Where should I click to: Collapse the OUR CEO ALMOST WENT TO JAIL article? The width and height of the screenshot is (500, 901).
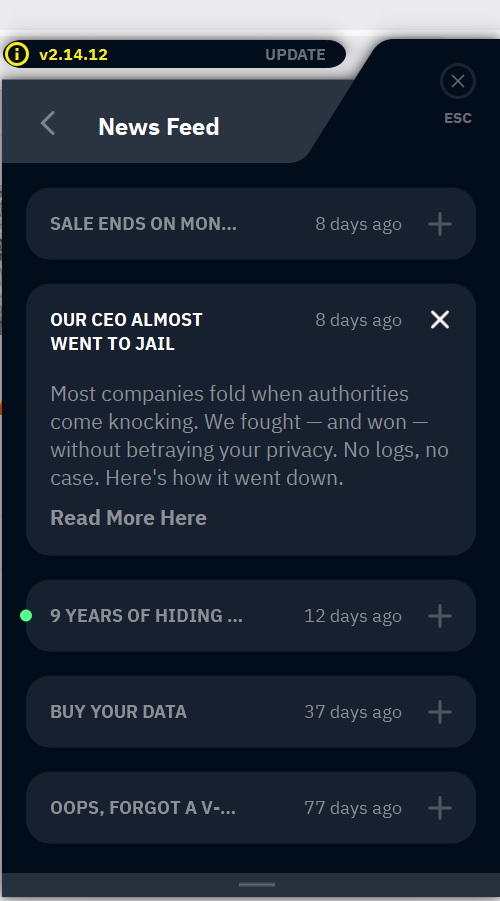[x=440, y=319]
